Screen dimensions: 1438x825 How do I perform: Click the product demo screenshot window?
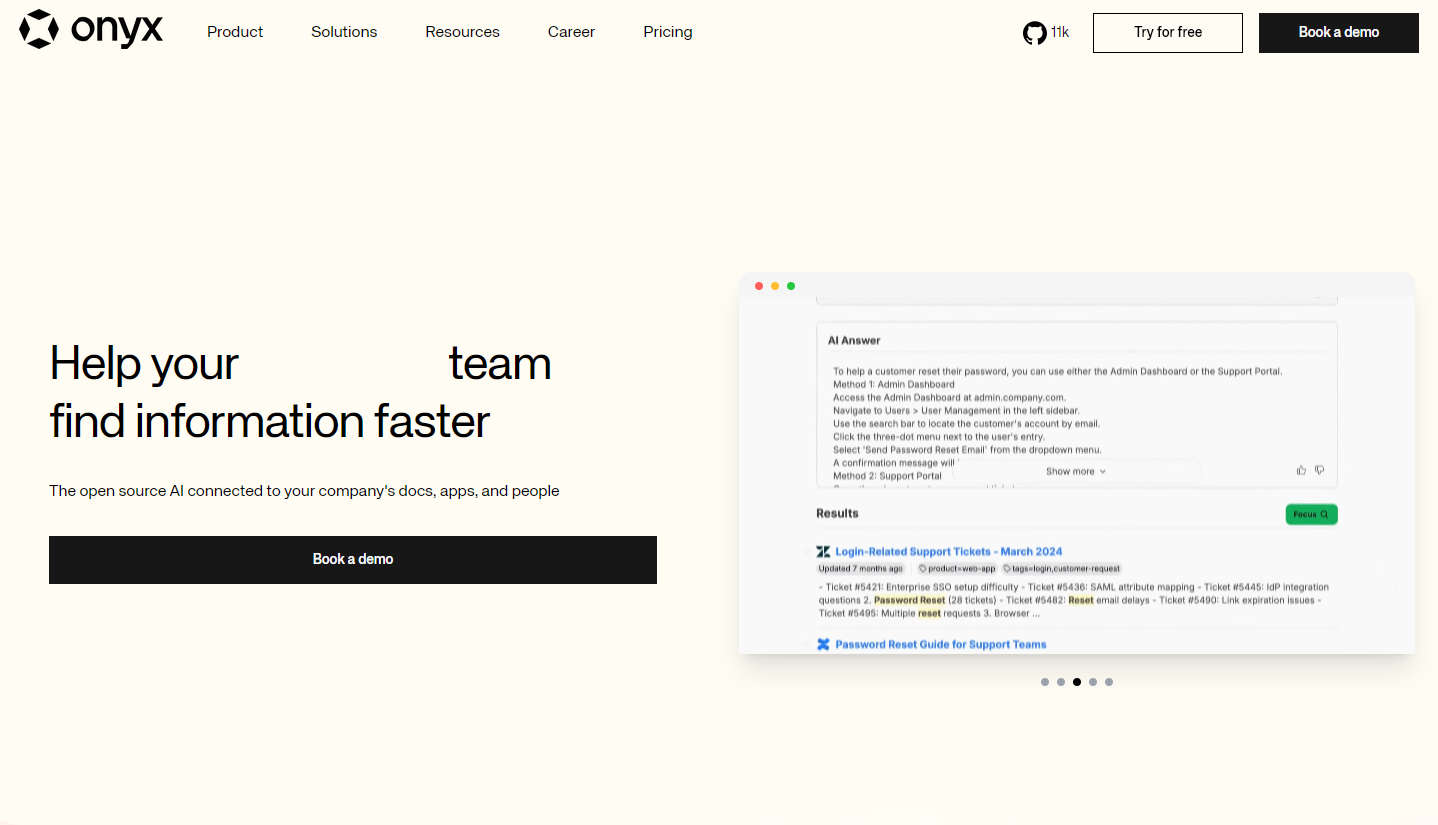(1077, 463)
